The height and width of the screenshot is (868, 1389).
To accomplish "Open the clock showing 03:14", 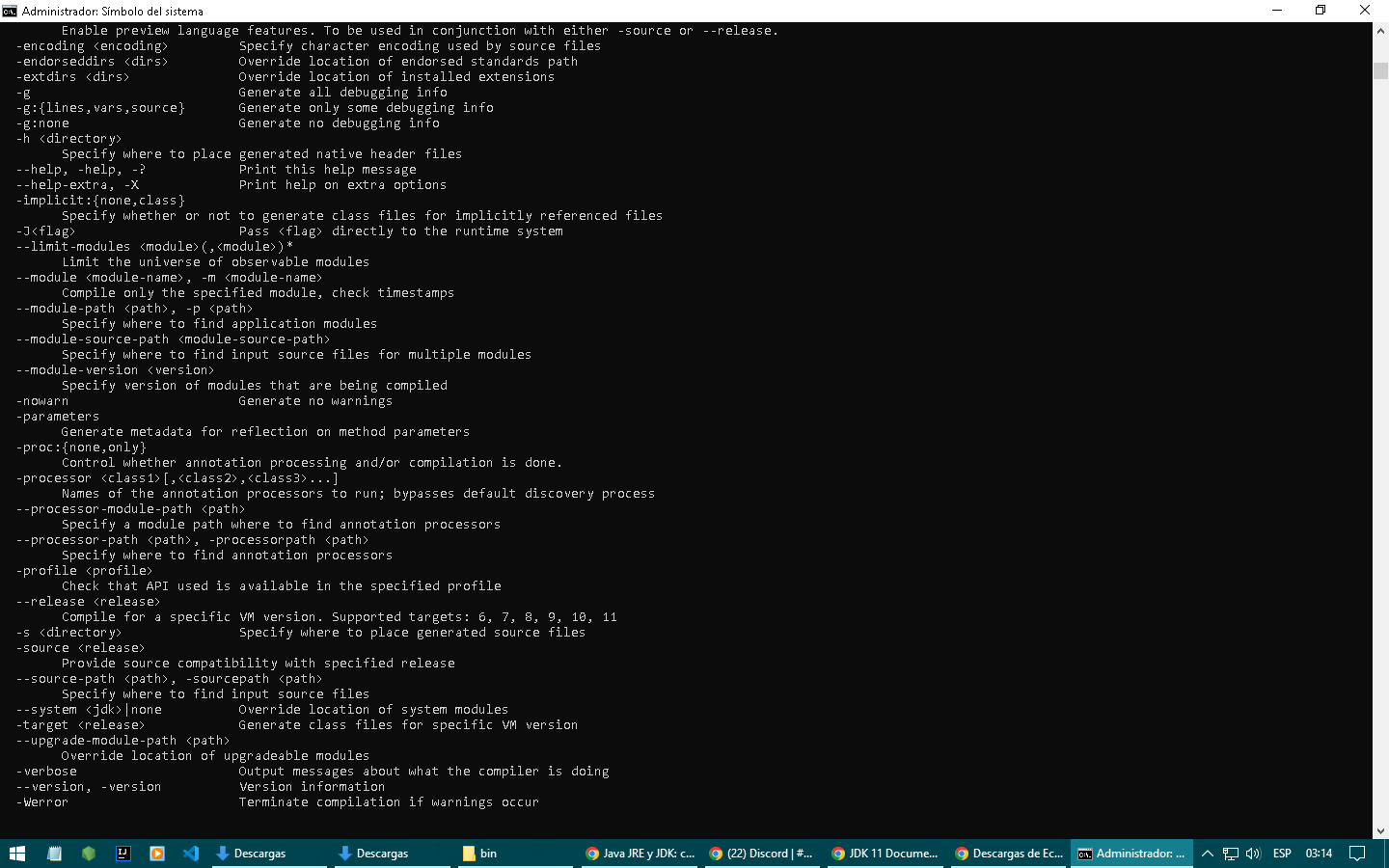I will click(x=1319, y=854).
